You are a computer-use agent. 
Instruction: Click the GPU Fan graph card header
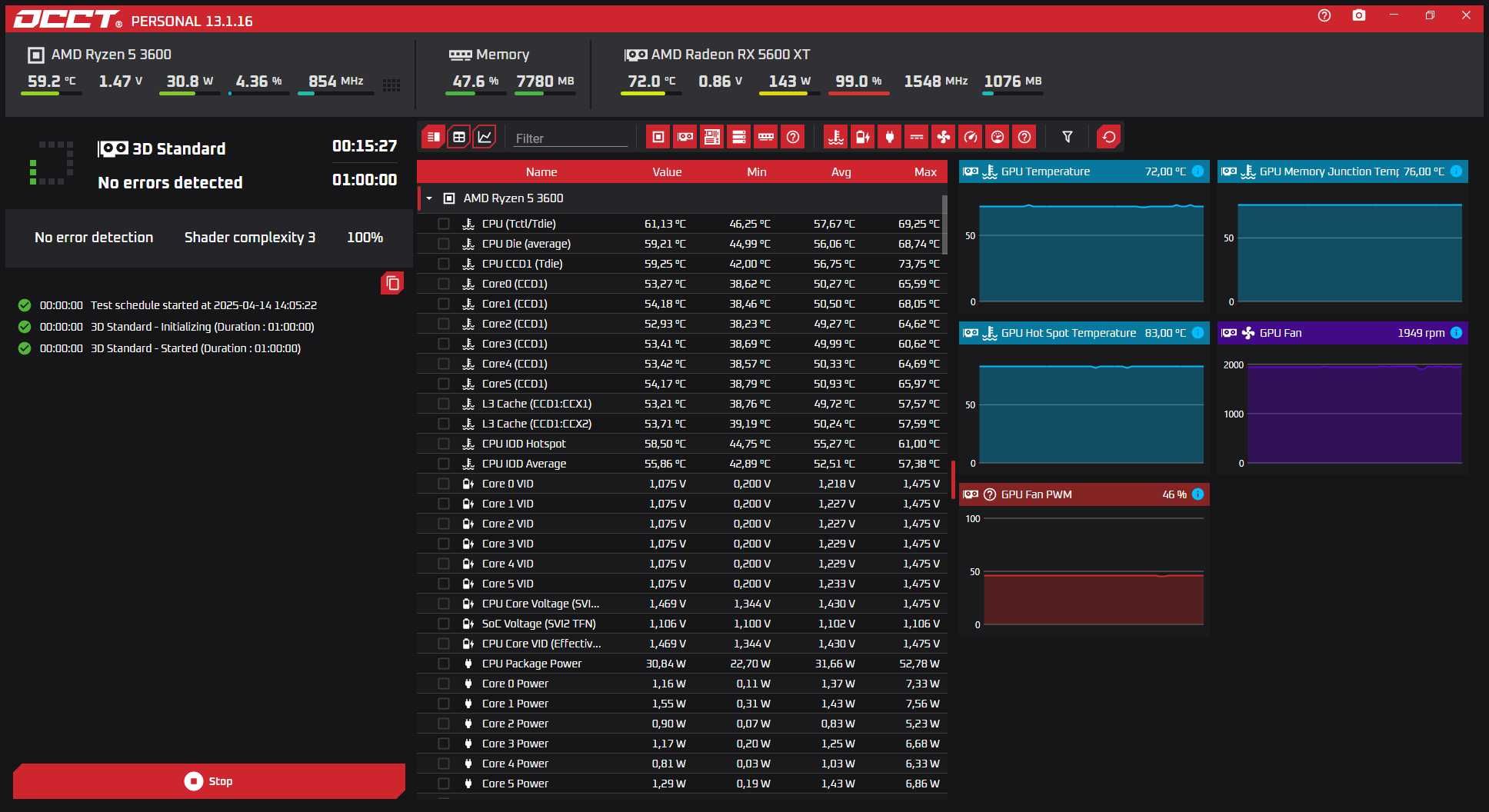[x=1342, y=333]
